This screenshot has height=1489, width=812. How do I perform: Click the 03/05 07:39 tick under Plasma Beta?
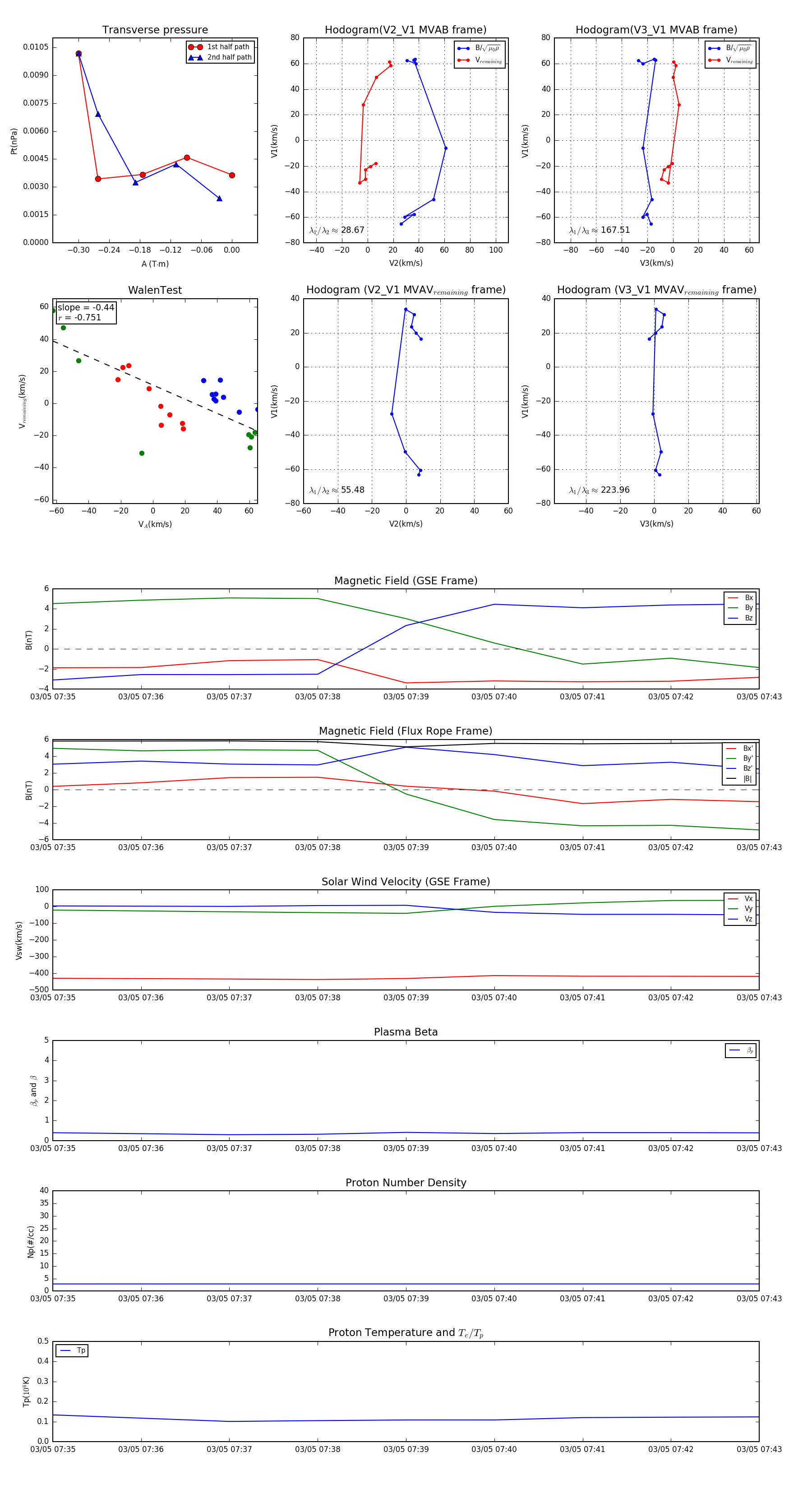(406, 1148)
